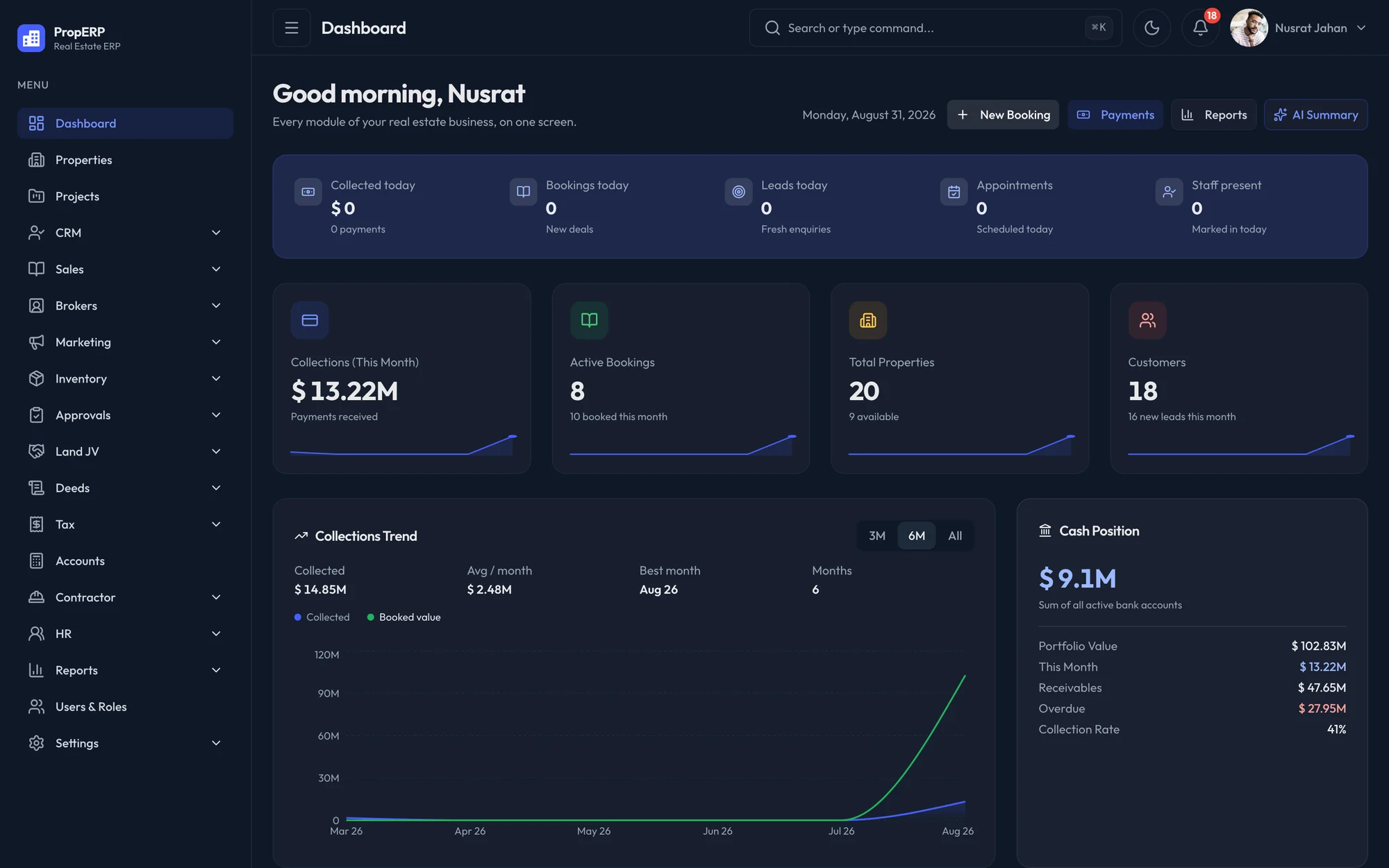Select Dashboard in the sidebar menu
The width and height of the screenshot is (1389, 868).
point(125,123)
